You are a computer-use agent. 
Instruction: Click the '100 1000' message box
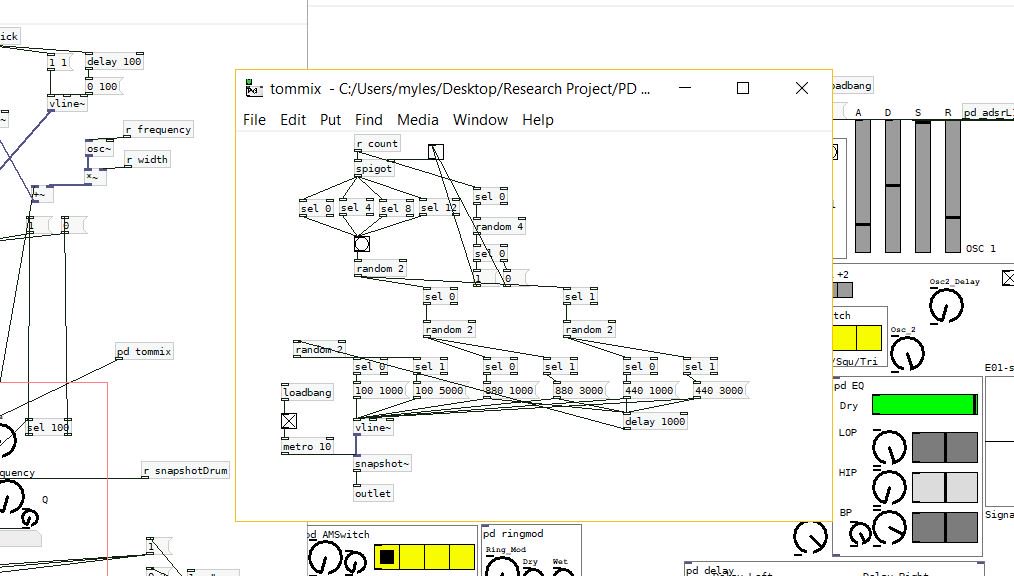click(x=380, y=390)
